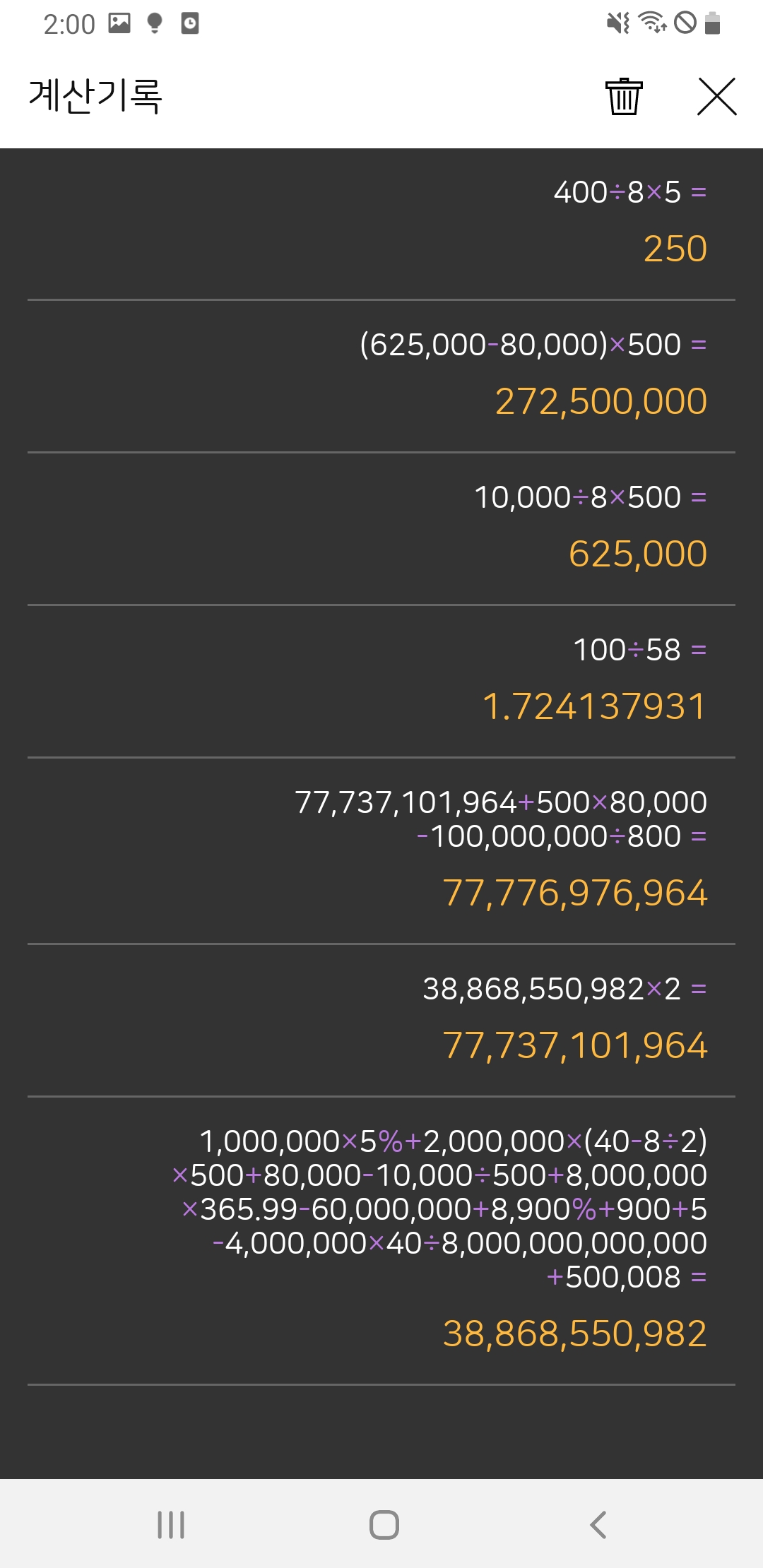Tap the result 625,000
The image size is (763, 1568).
[x=637, y=554]
